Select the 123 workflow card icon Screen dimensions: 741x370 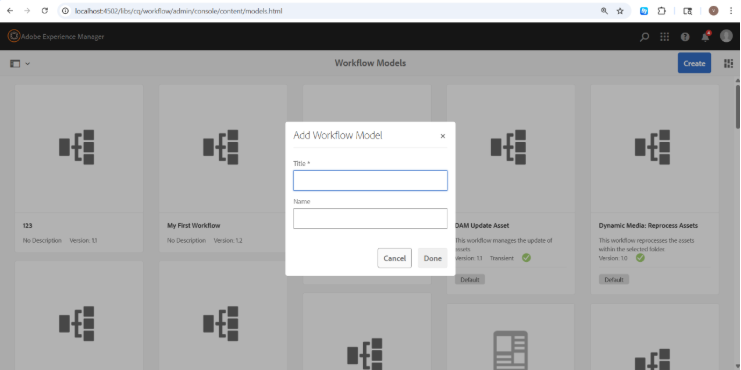point(77,147)
